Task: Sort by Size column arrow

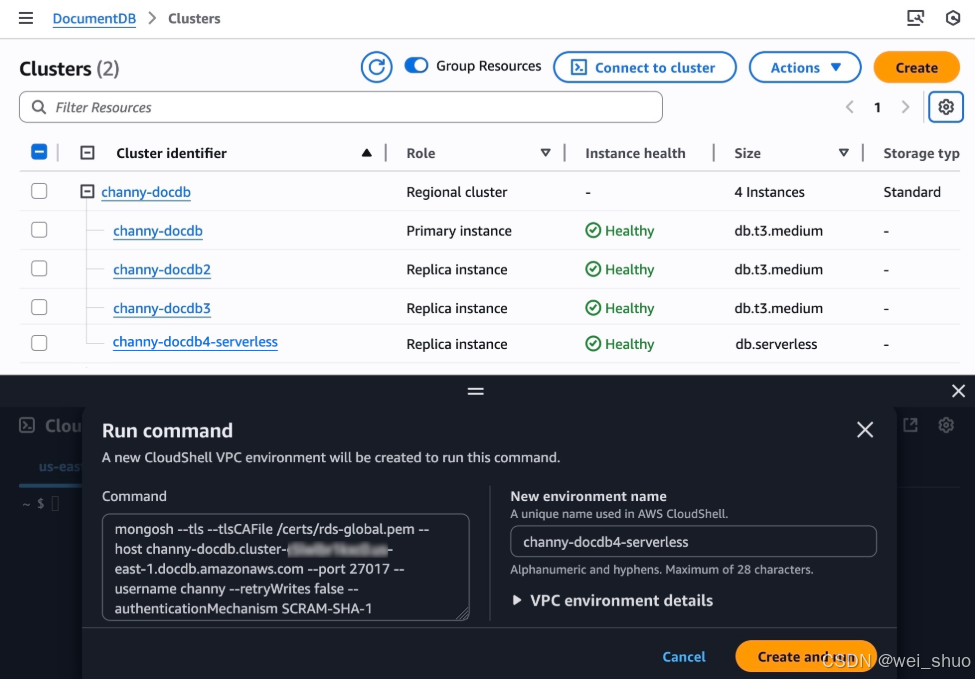Action: click(x=844, y=153)
